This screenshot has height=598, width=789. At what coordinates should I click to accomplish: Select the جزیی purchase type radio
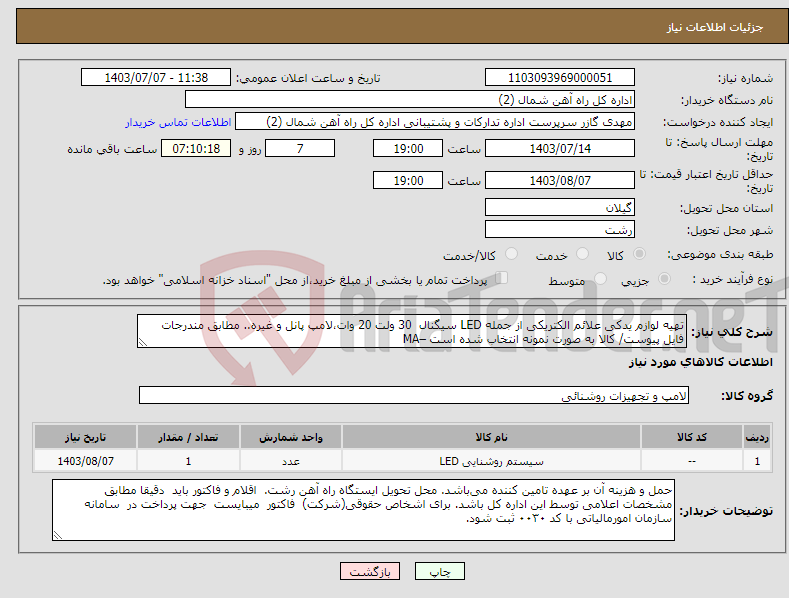tap(664, 278)
